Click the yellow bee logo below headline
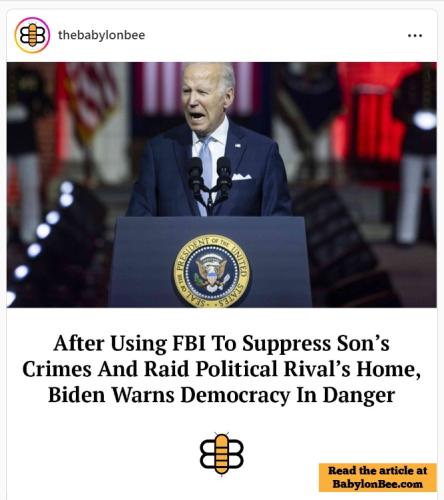 point(222,454)
